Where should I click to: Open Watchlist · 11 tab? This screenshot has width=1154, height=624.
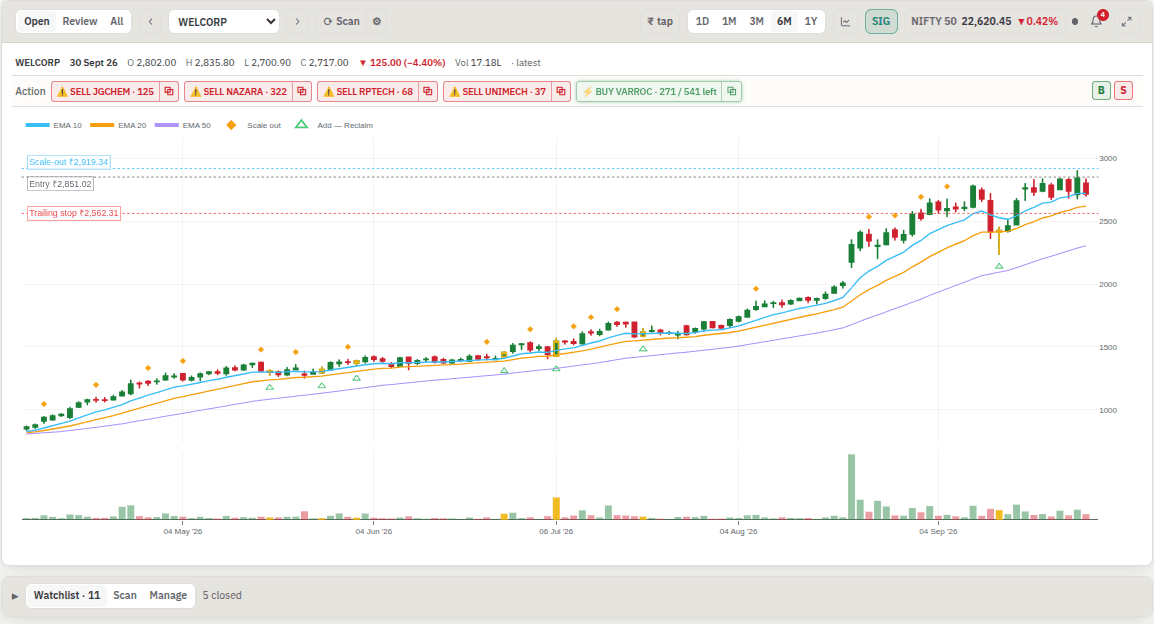point(66,595)
